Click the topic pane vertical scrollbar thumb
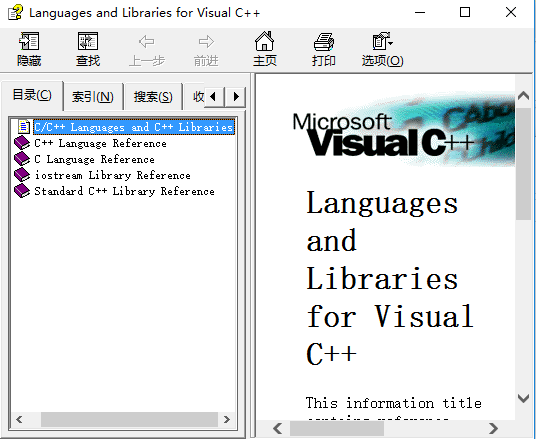The width and height of the screenshot is (536, 439). [523, 164]
